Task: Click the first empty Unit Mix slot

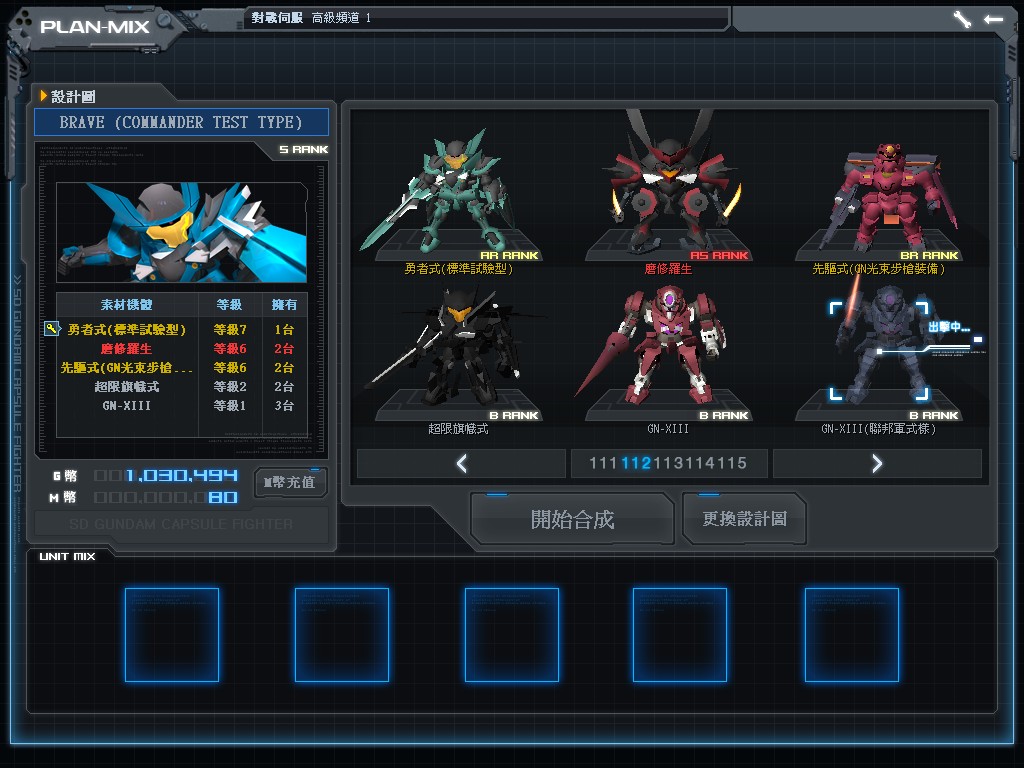Action: [172, 635]
